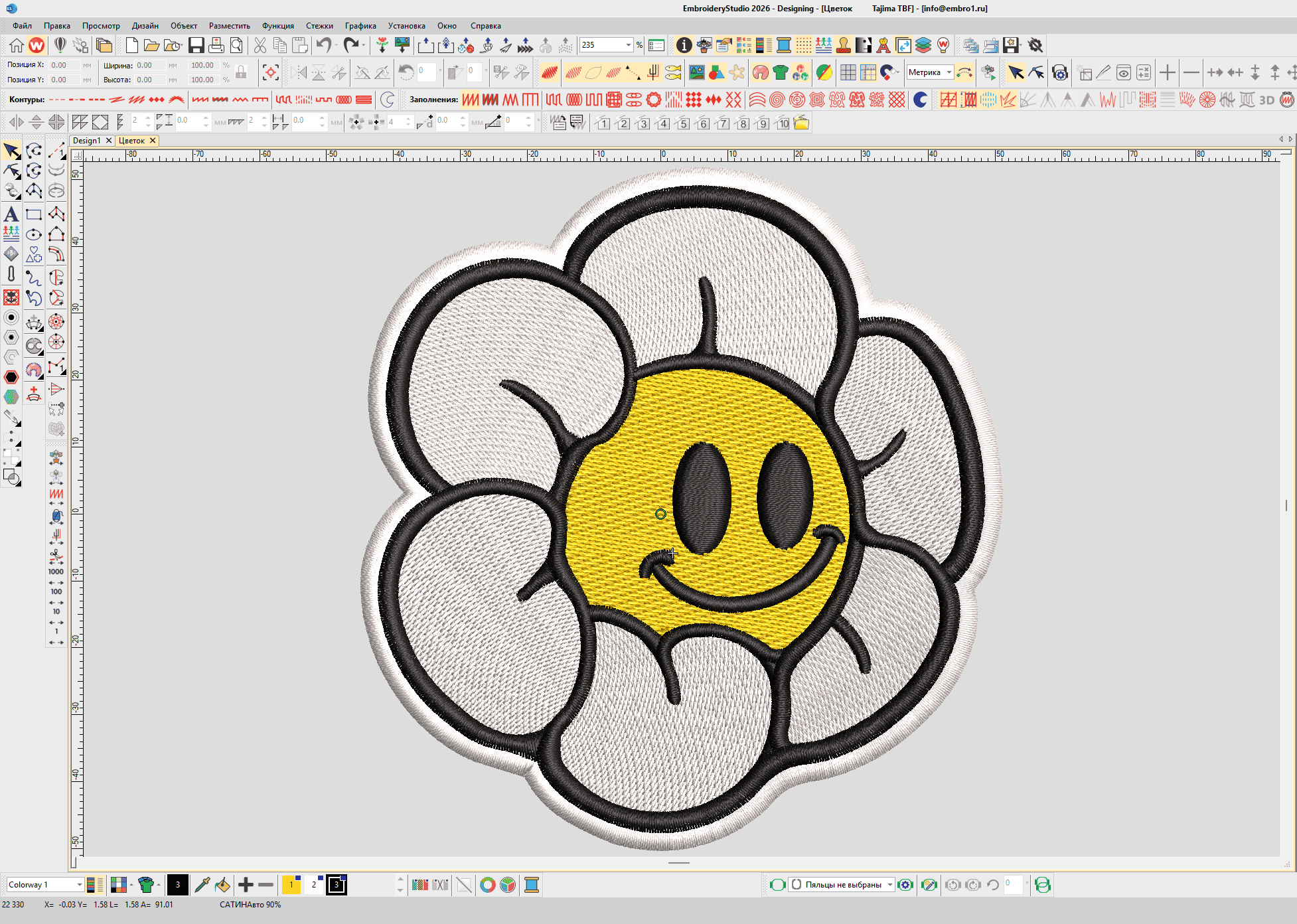
Task: Click the zoom-in plus icon
Action: (1168, 72)
